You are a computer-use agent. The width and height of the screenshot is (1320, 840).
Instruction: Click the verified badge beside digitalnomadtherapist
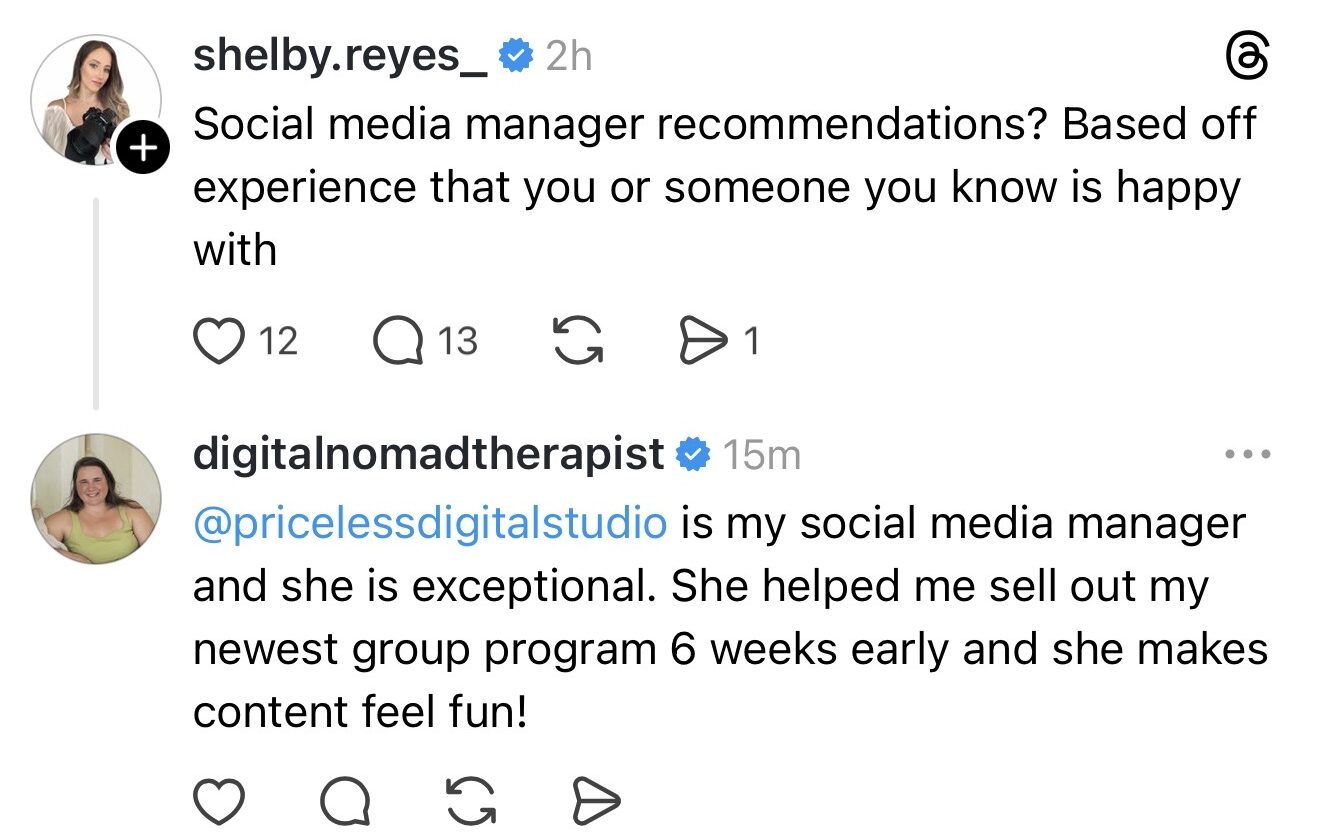[692, 455]
